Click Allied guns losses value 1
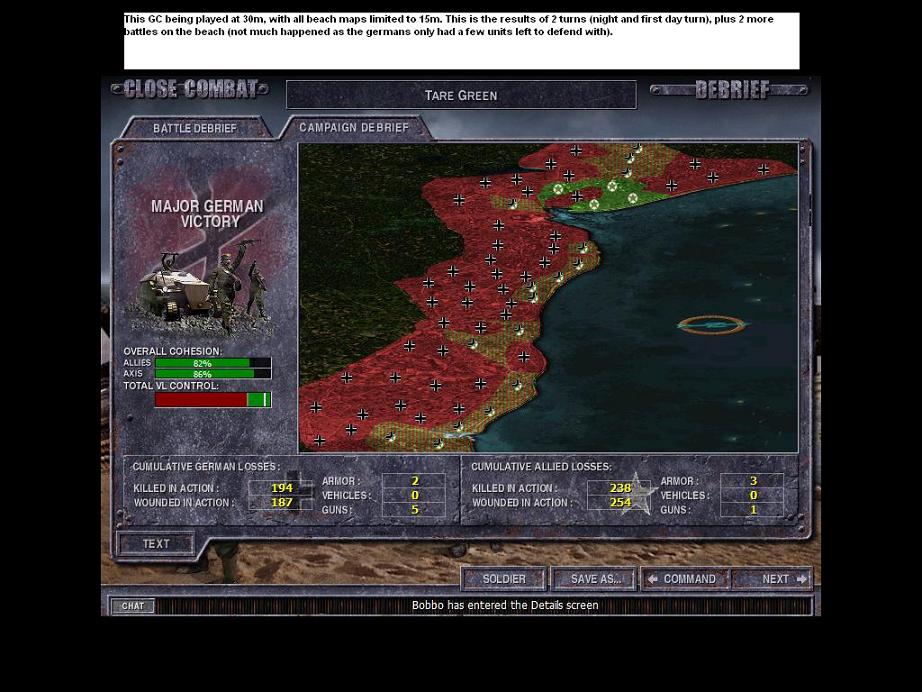 pyautogui.click(x=753, y=510)
